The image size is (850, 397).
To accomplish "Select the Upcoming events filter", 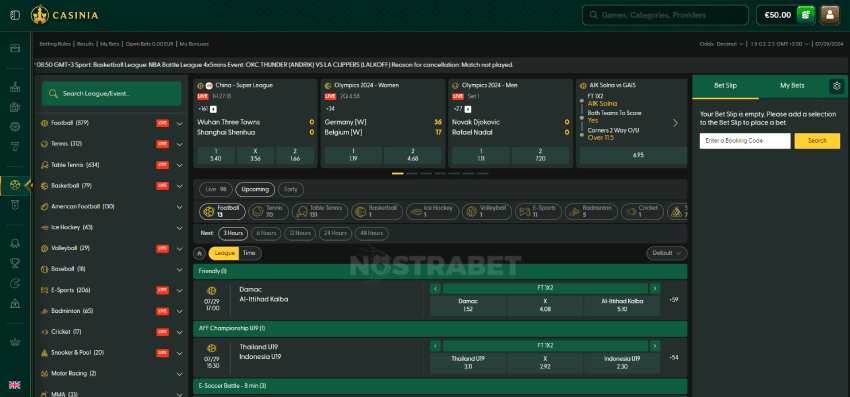I will 255,189.
